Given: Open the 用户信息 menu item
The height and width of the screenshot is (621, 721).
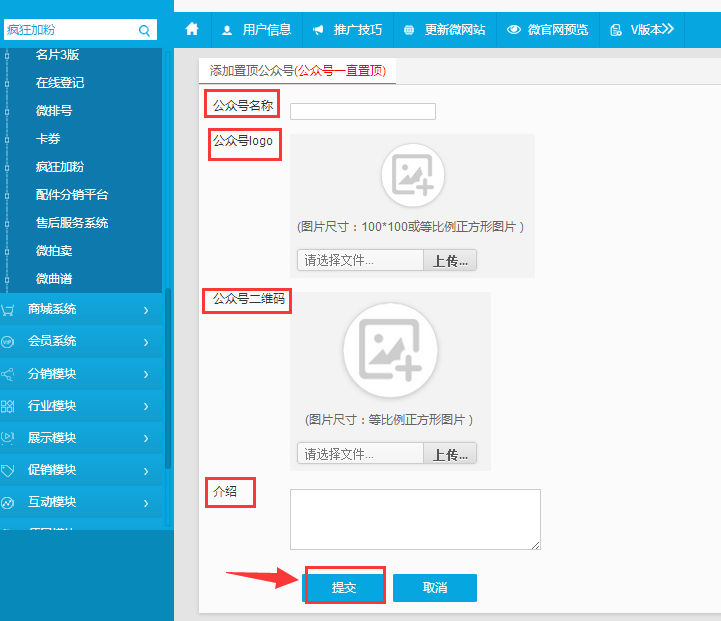Looking at the screenshot, I should pyautogui.click(x=257, y=30).
